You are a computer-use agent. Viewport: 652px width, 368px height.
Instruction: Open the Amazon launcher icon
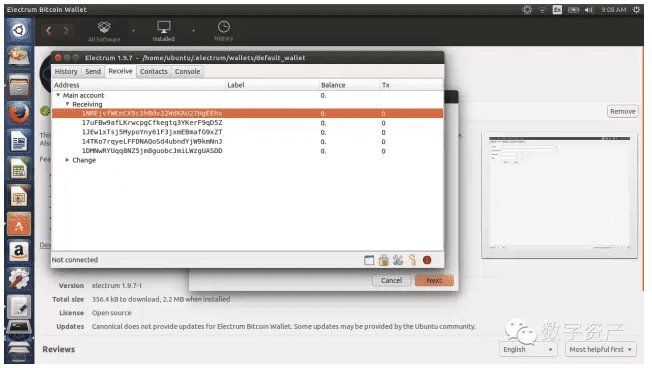click(x=19, y=252)
